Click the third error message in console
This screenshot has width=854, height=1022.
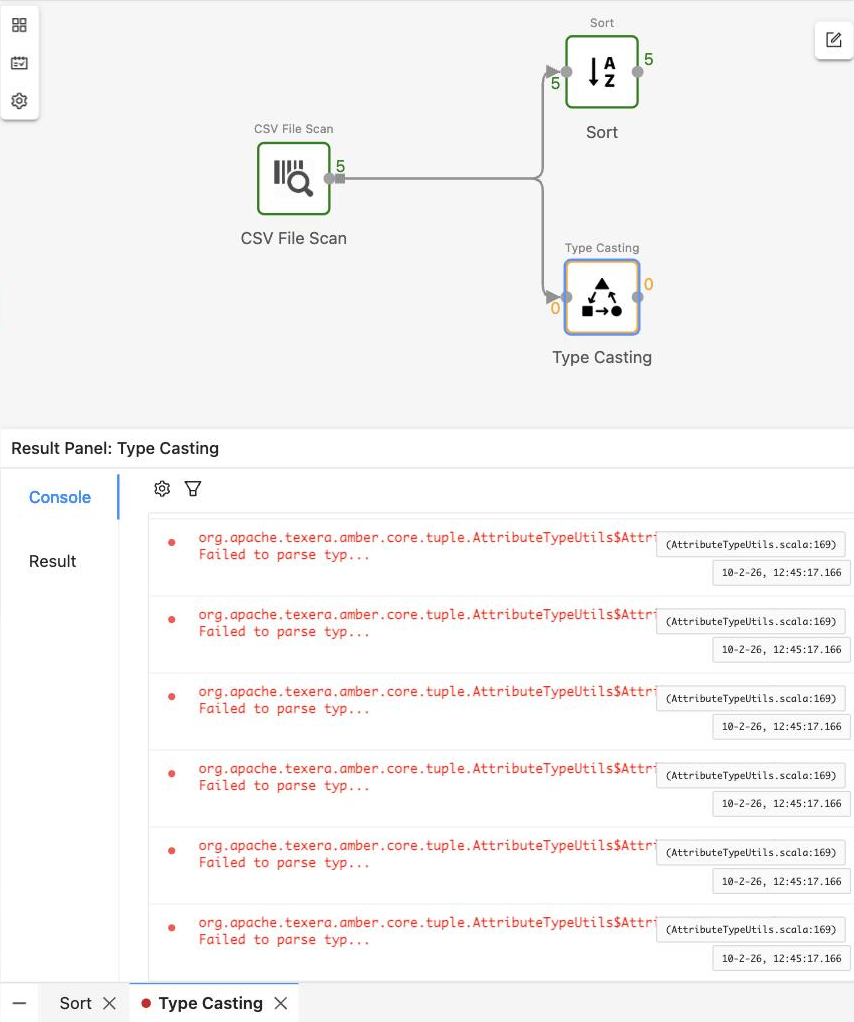coord(427,700)
